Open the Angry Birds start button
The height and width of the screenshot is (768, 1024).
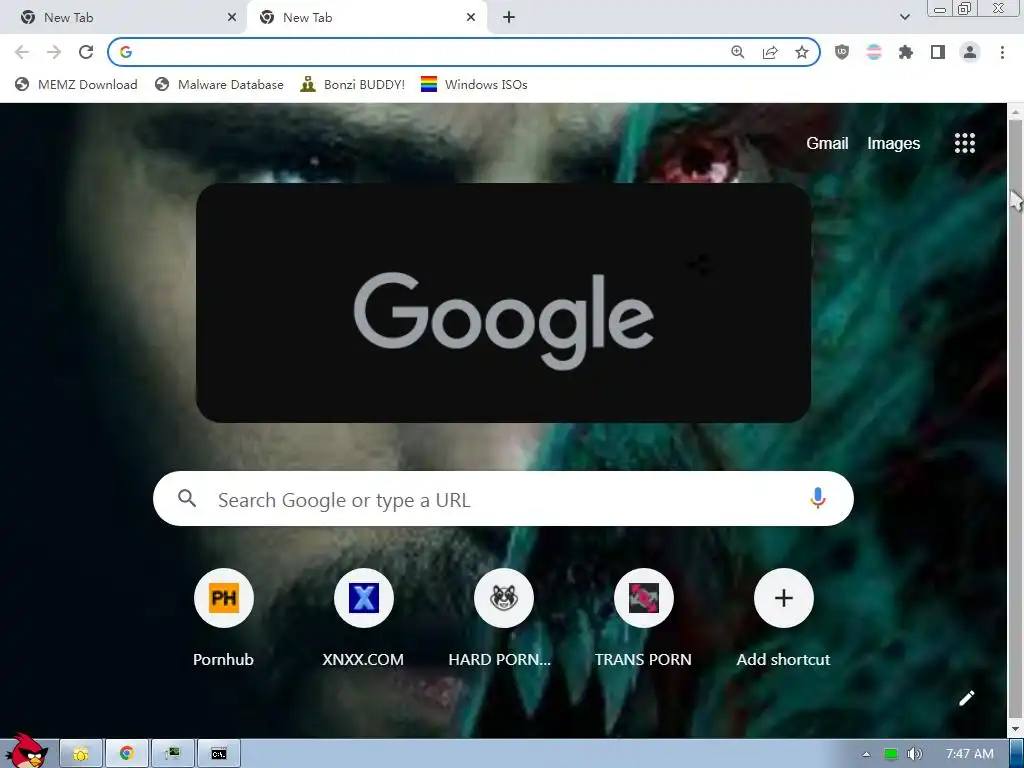pyautogui.click(x=26, y=752)
